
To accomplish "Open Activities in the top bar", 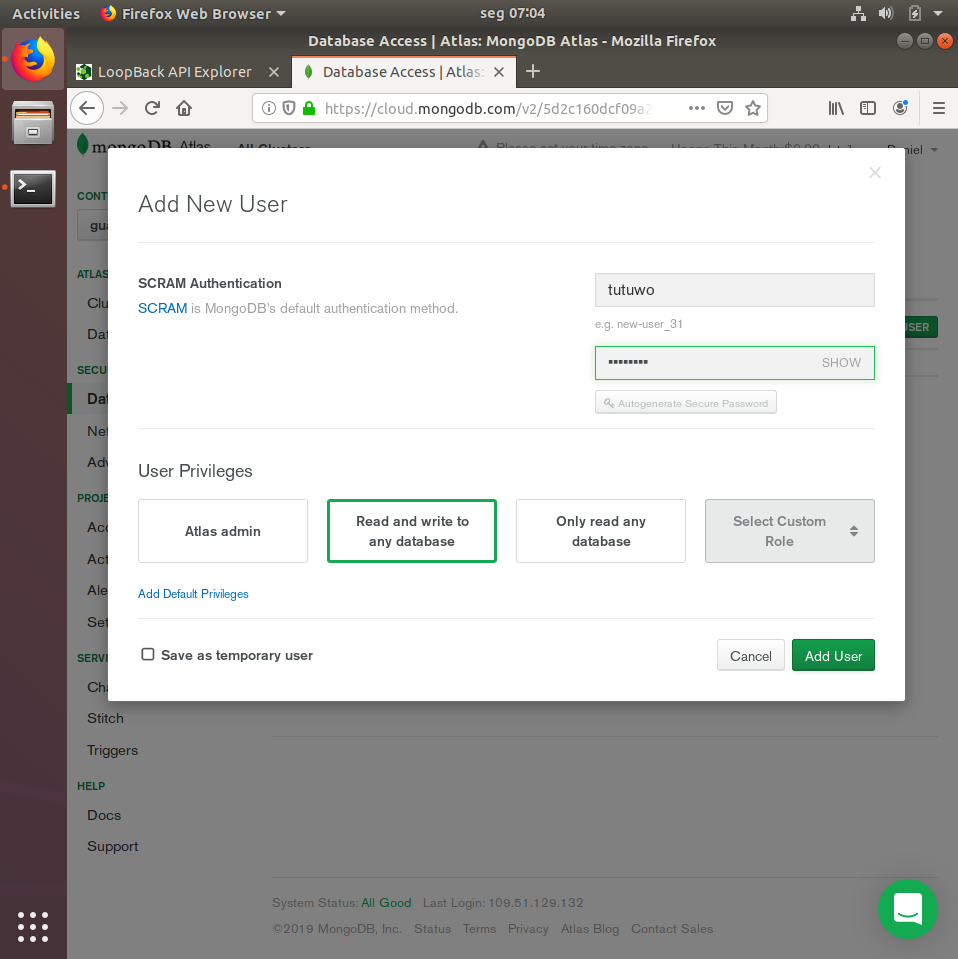I will (45, 13).
